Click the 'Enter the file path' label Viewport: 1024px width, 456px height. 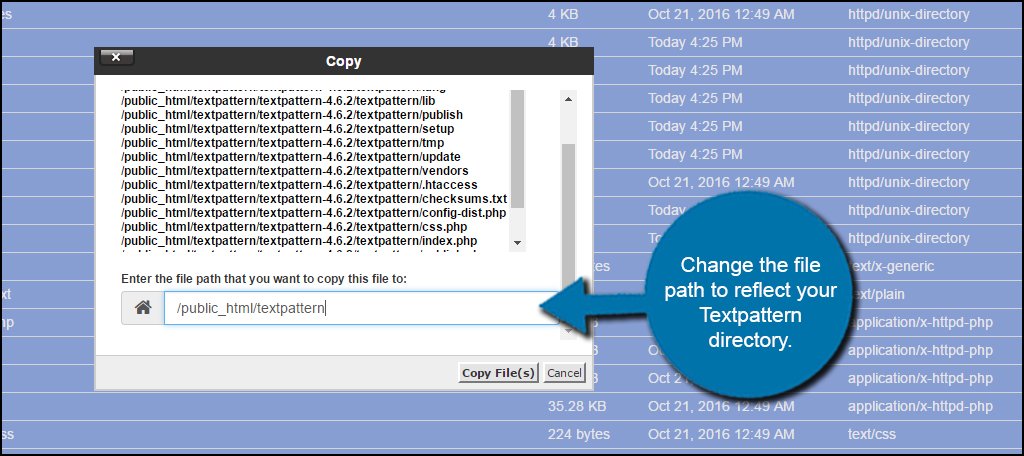click(264, 279)
